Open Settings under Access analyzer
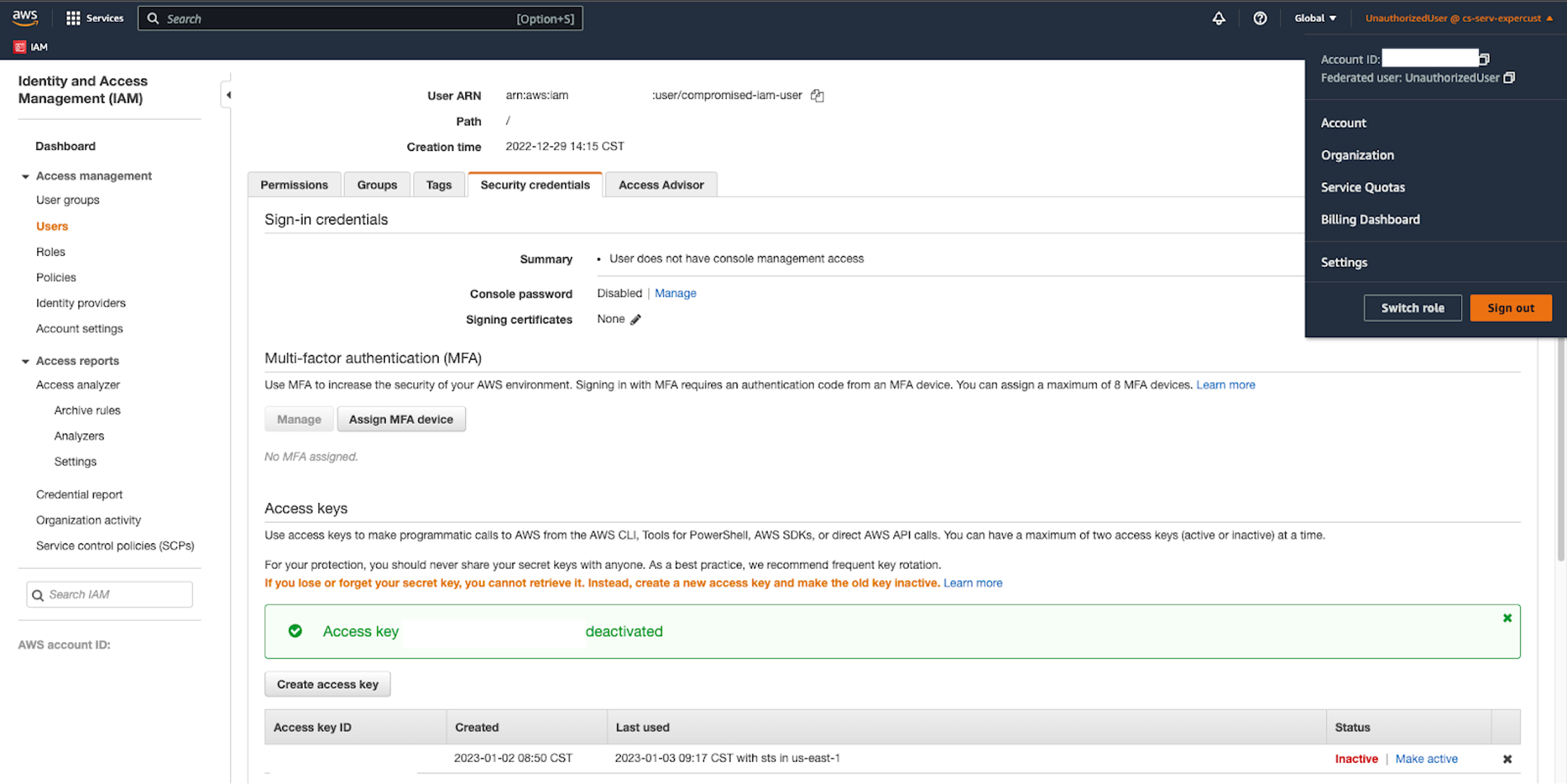The width and height of the screenshot is (1567, 784). (75, 462)
